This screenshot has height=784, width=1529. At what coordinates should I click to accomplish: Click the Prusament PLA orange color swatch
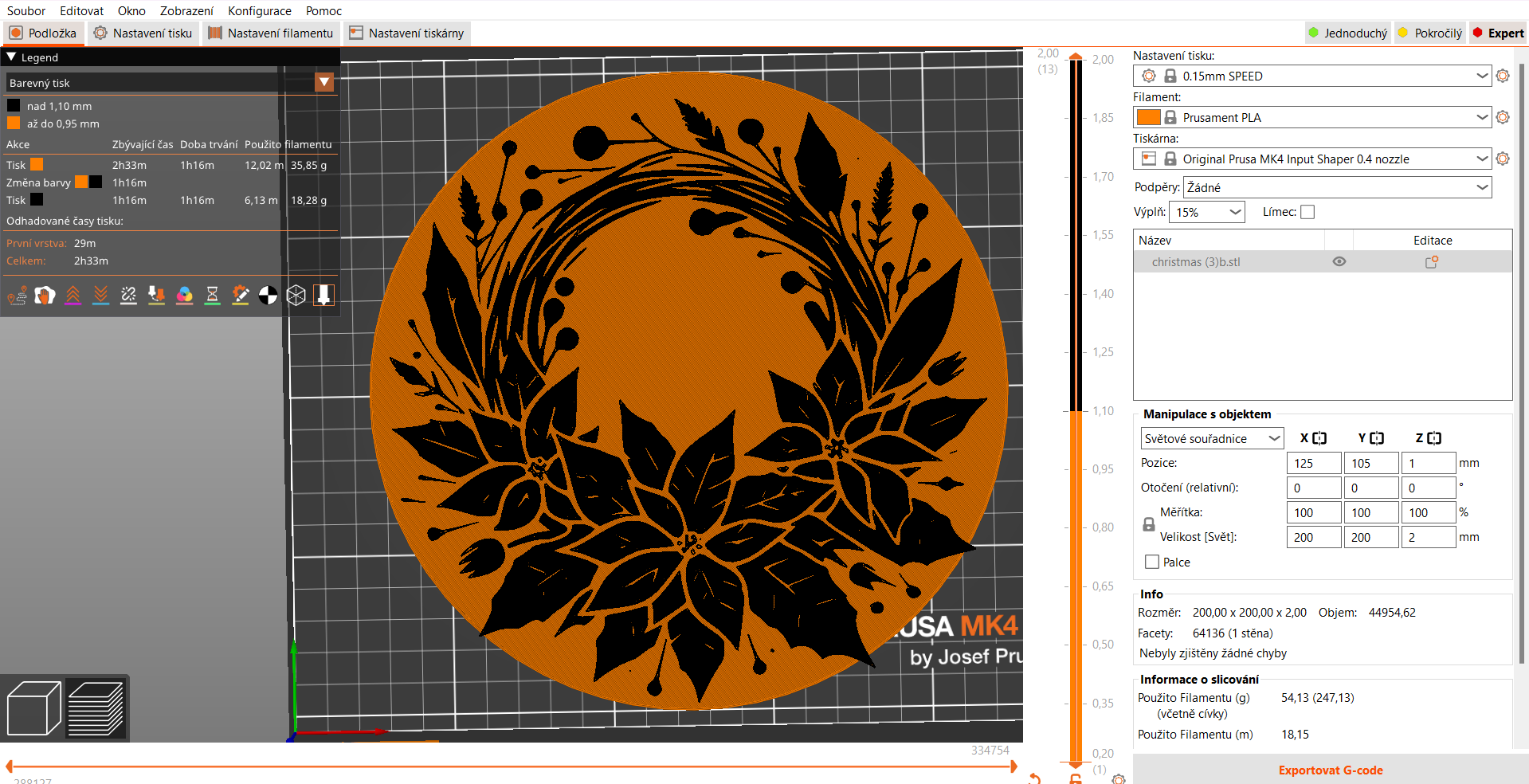[1148, 117]
